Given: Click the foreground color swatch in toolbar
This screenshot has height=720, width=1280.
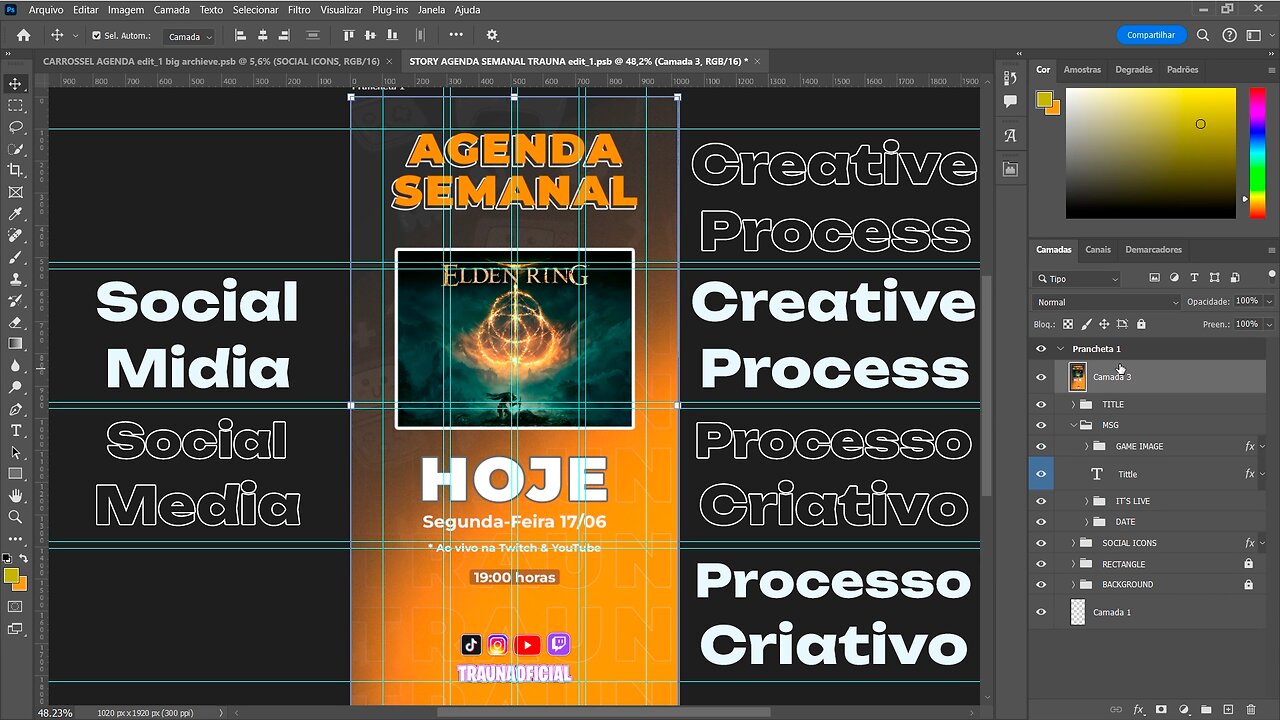Looking at the screenshot, I should (x=11, y=576).
